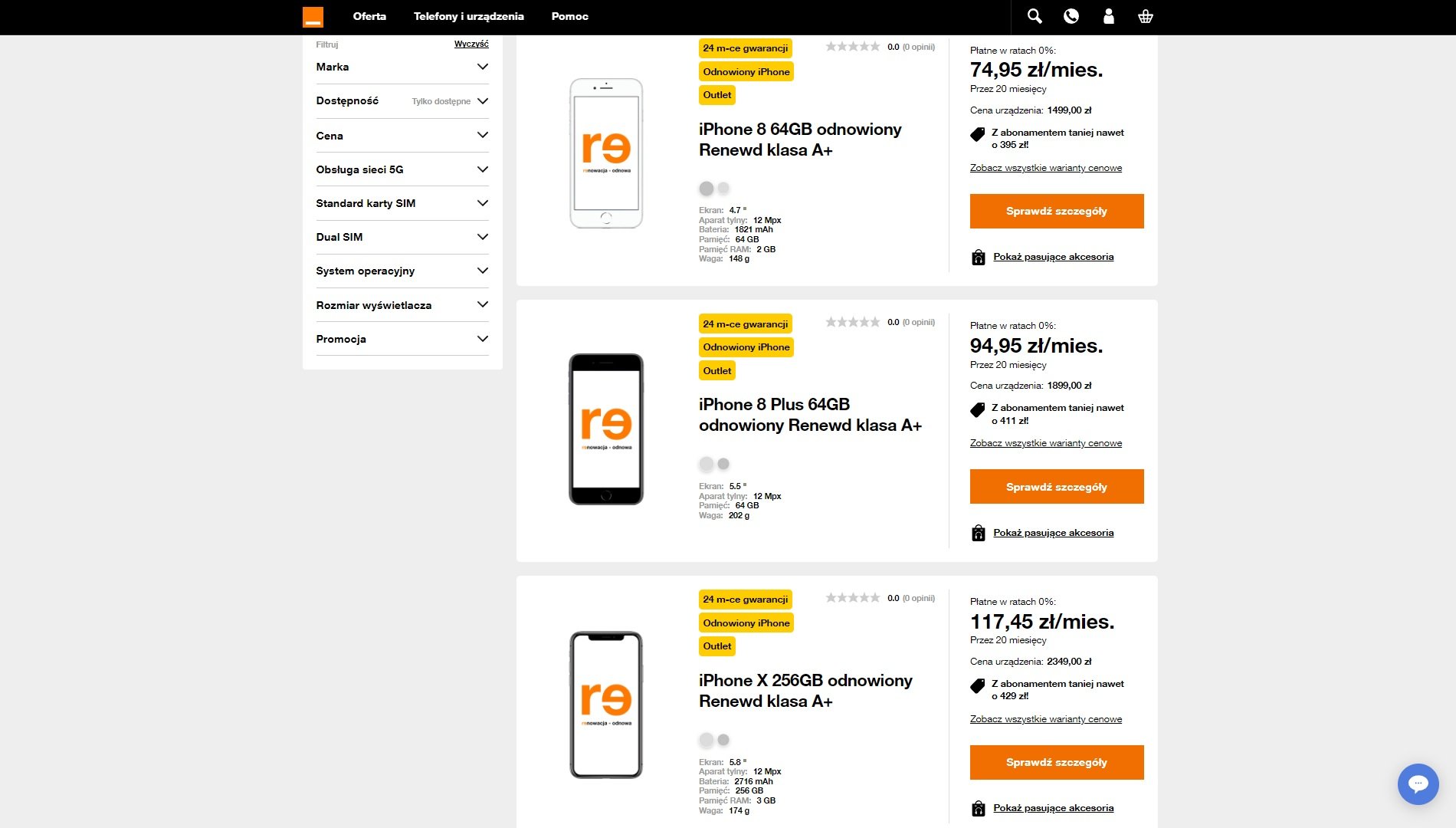Open the search magnifier icon
The width and height of the screenshot is (1456, 828).
(1035, 16)
